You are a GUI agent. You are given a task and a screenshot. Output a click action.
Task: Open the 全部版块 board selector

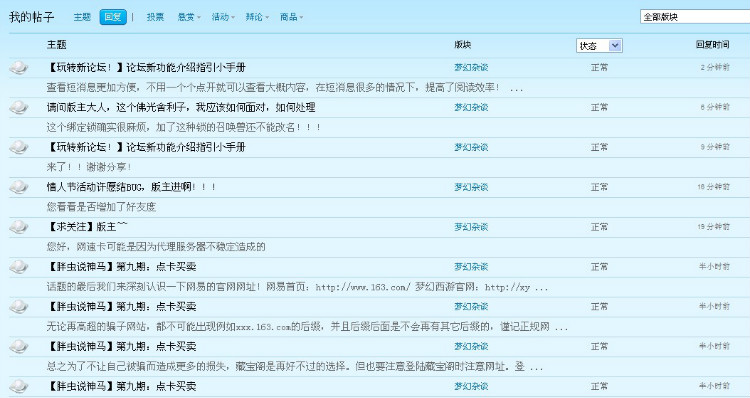695,17
